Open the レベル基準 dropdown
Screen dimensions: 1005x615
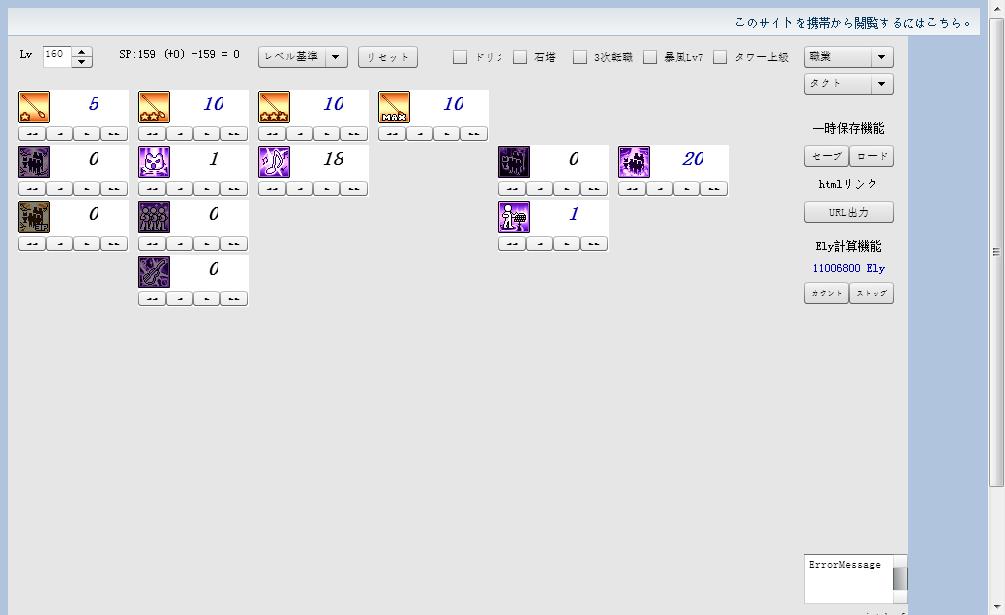[303, 56]
